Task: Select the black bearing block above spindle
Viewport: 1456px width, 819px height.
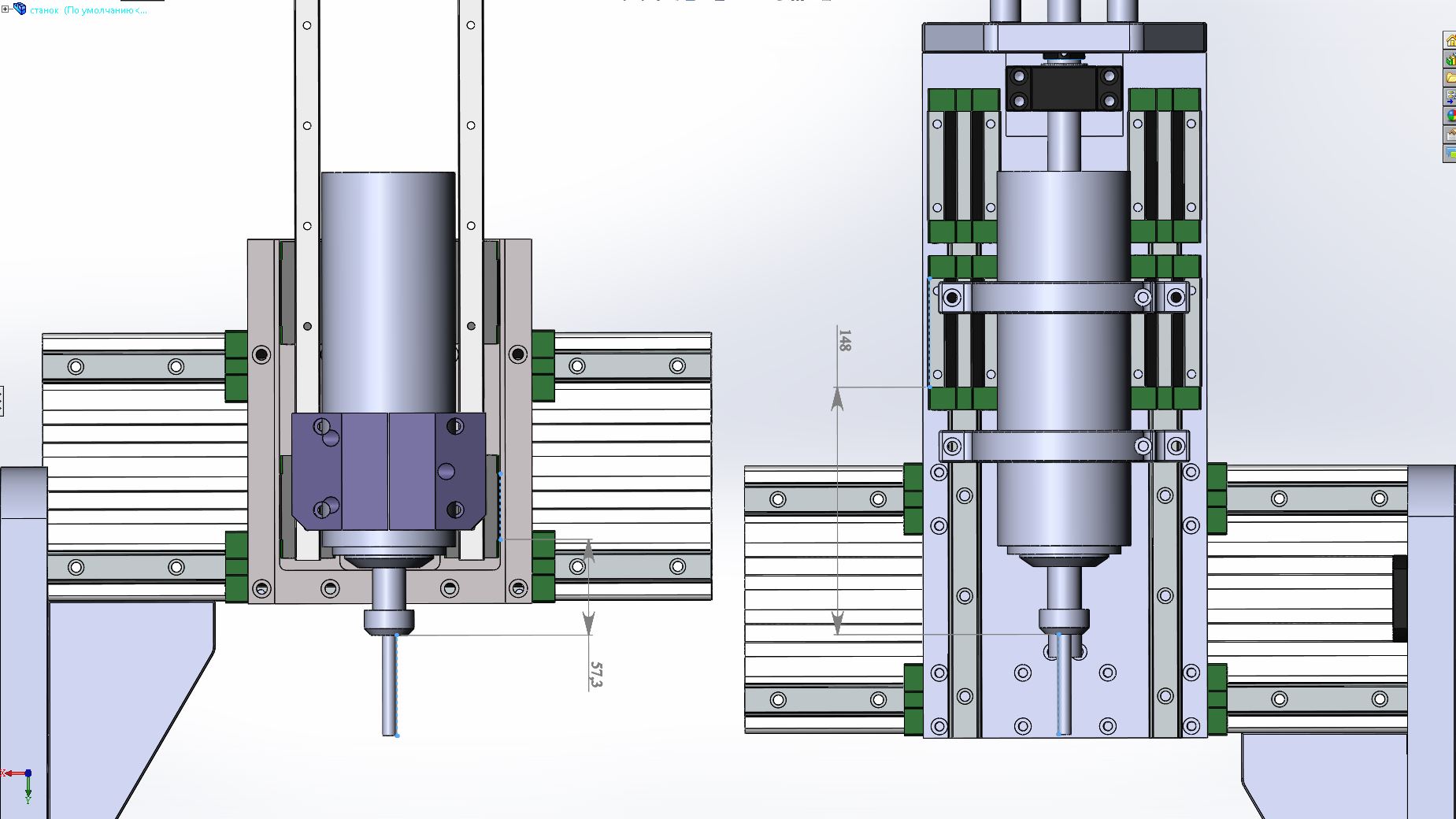Action: 1064,87
